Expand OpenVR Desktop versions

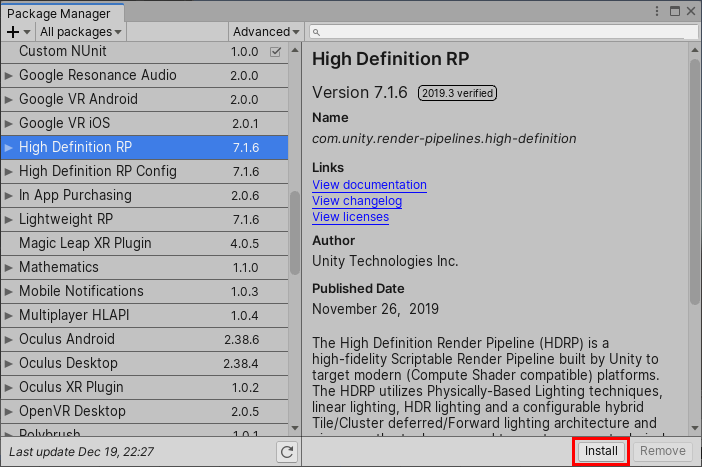click(9, 411)
